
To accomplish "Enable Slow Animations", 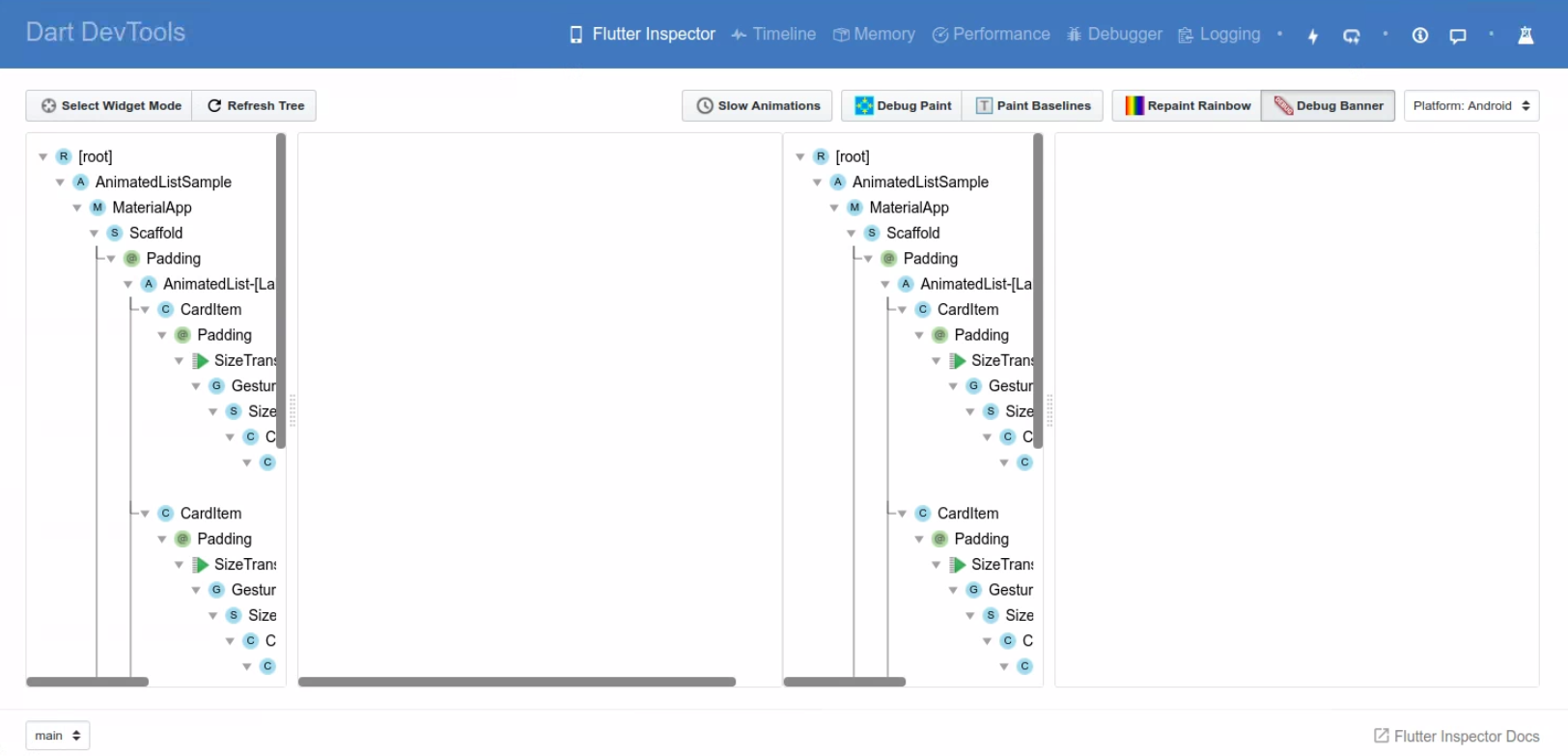I will [x=759, y=105].
